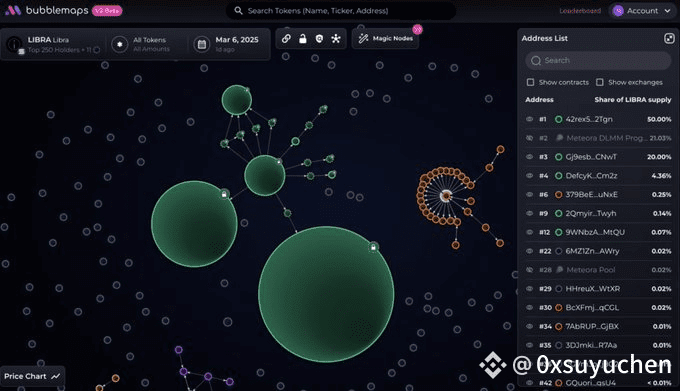The image size is (680, 391).
Task: Enable the Show contracts checkbox
Action: 530,82
